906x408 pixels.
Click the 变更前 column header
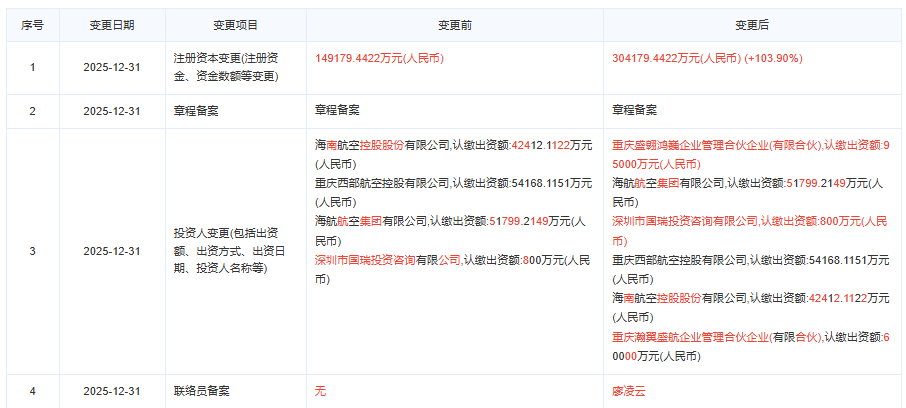coord(455,25)
